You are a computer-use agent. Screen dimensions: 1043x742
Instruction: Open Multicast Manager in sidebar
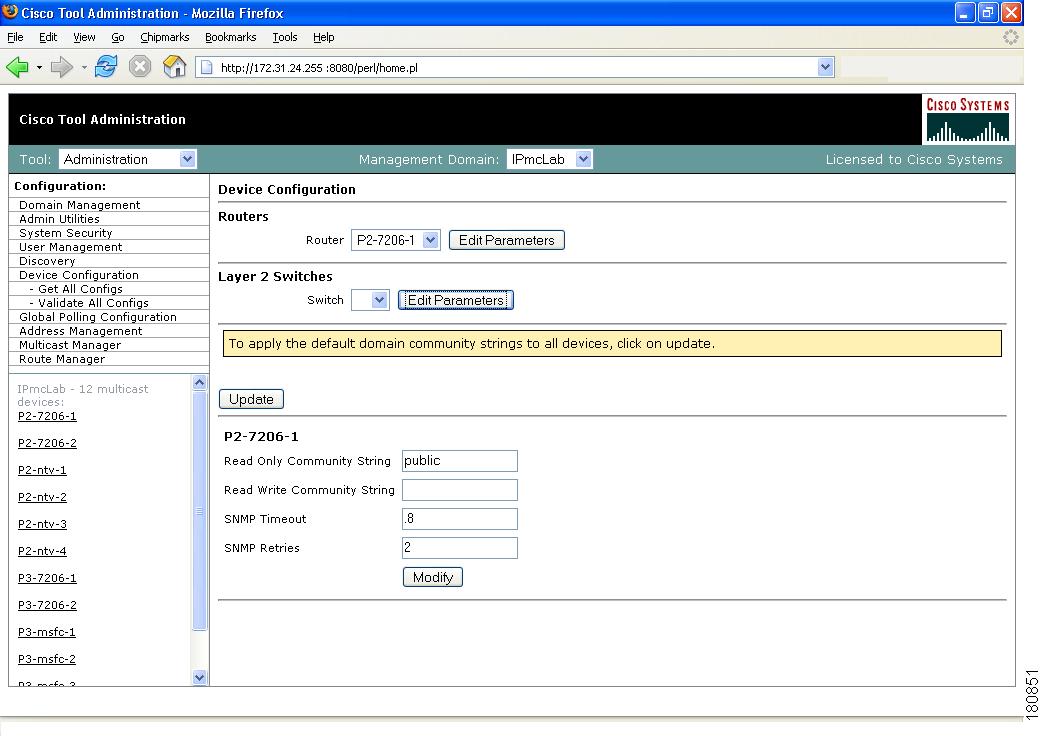(70, 345)
